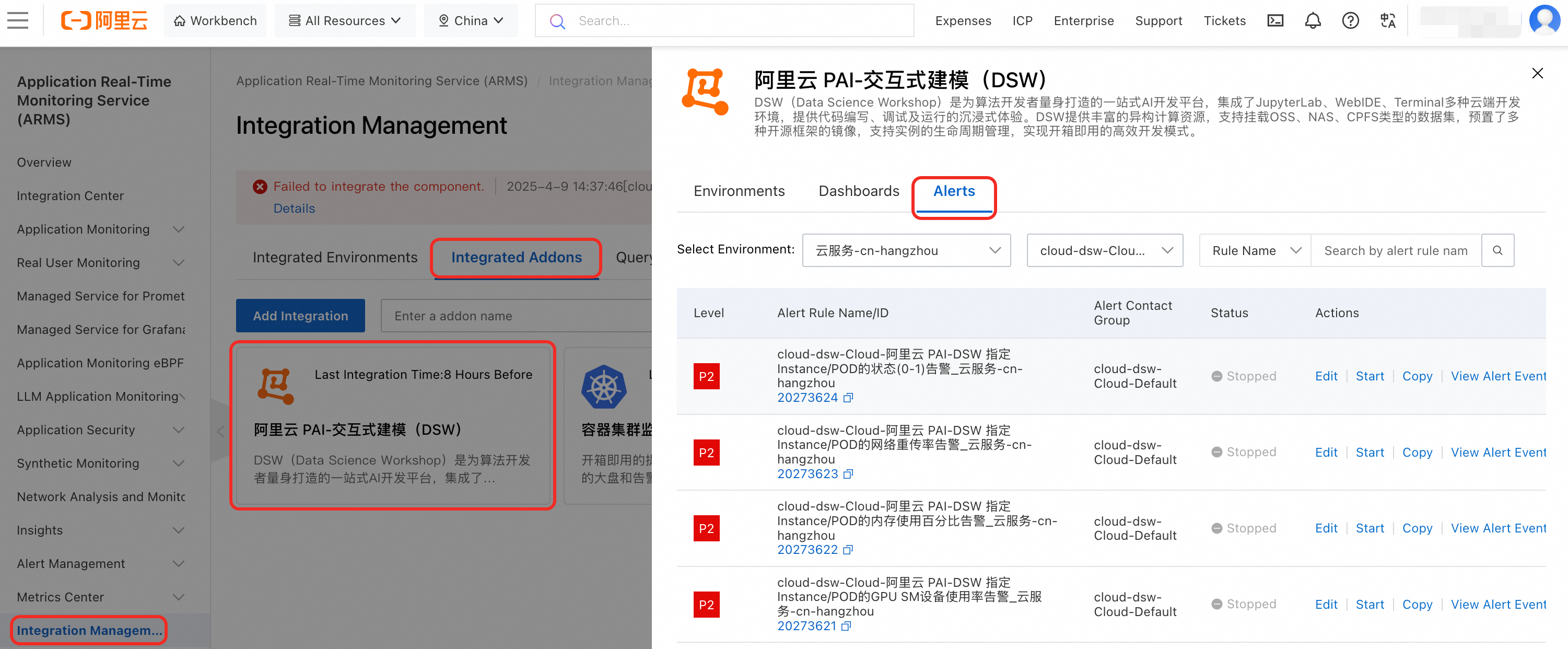The width and height of the screenshot is (1568, 649).
Task: Open the hamburger navigation menu
Action: [x=18, y=21]
